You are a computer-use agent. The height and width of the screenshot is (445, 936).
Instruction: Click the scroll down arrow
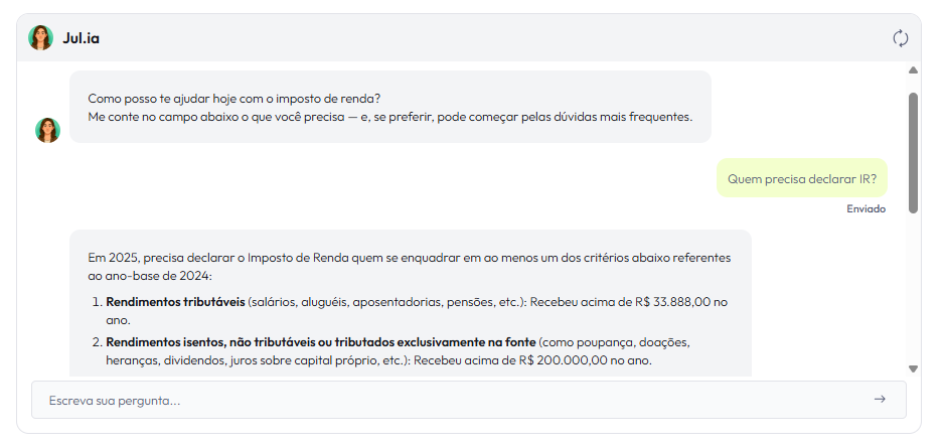[x=912, y=368]
